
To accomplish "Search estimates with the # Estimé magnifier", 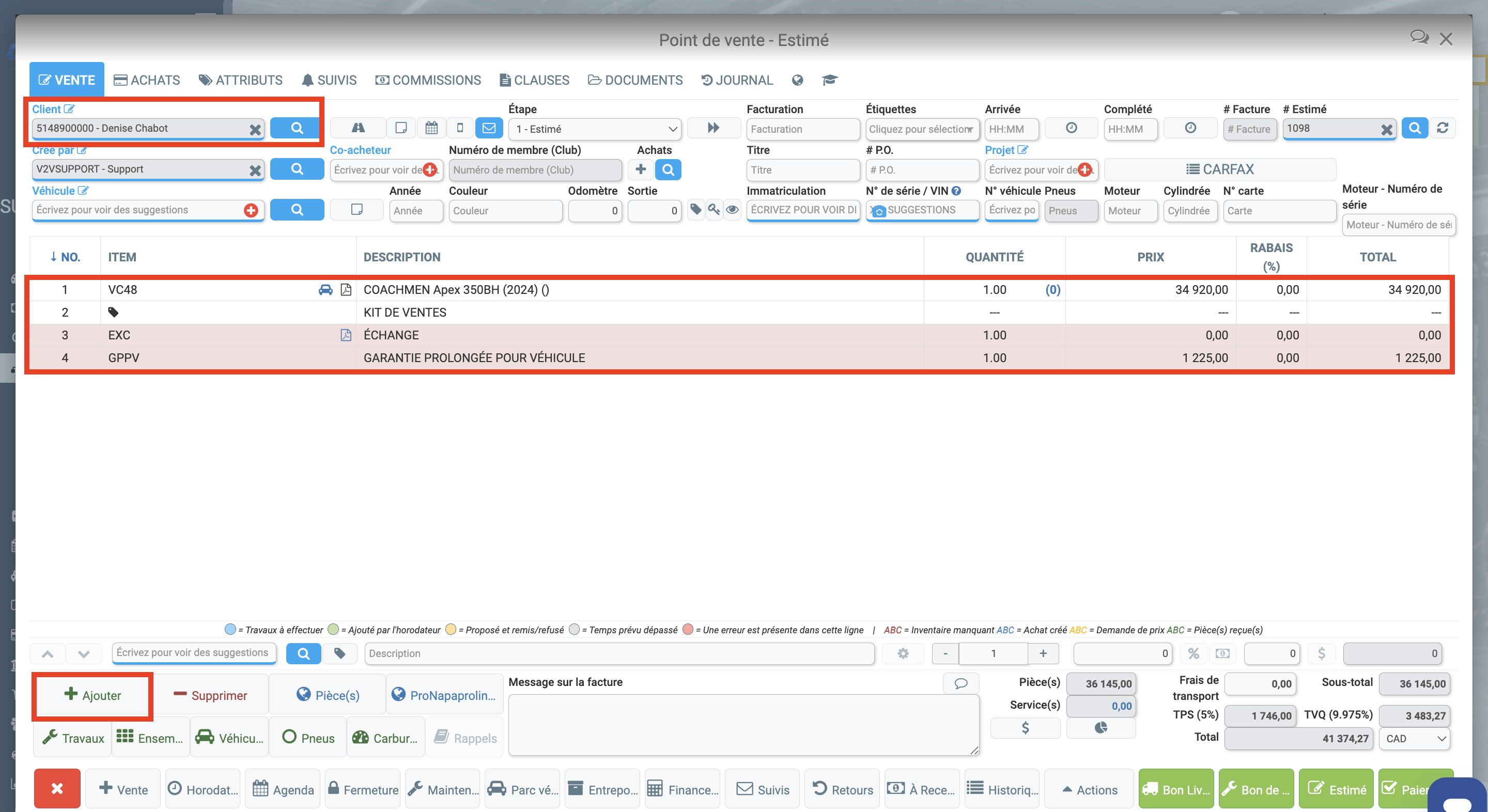I will pyautogui.click(x=1414, y=128).
